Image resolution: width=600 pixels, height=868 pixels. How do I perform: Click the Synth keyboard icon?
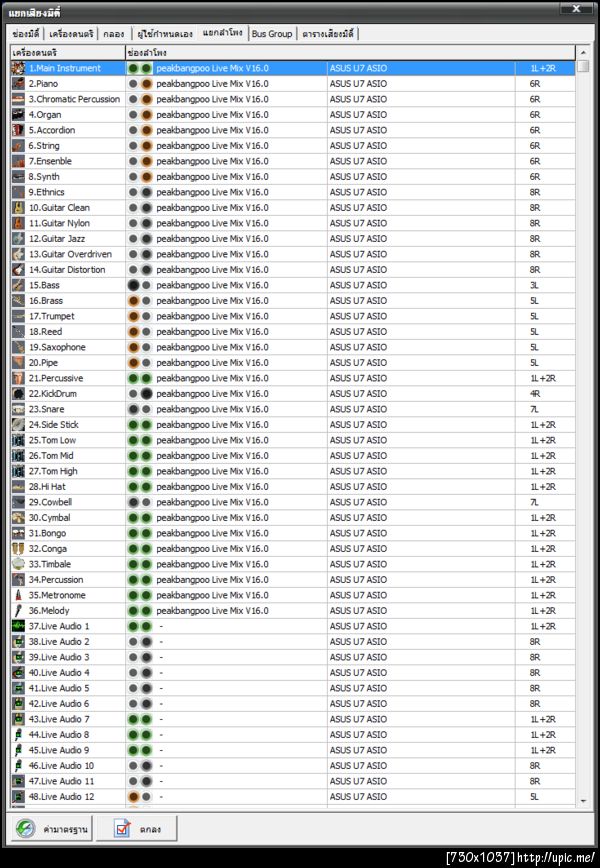tap(18, 177)
